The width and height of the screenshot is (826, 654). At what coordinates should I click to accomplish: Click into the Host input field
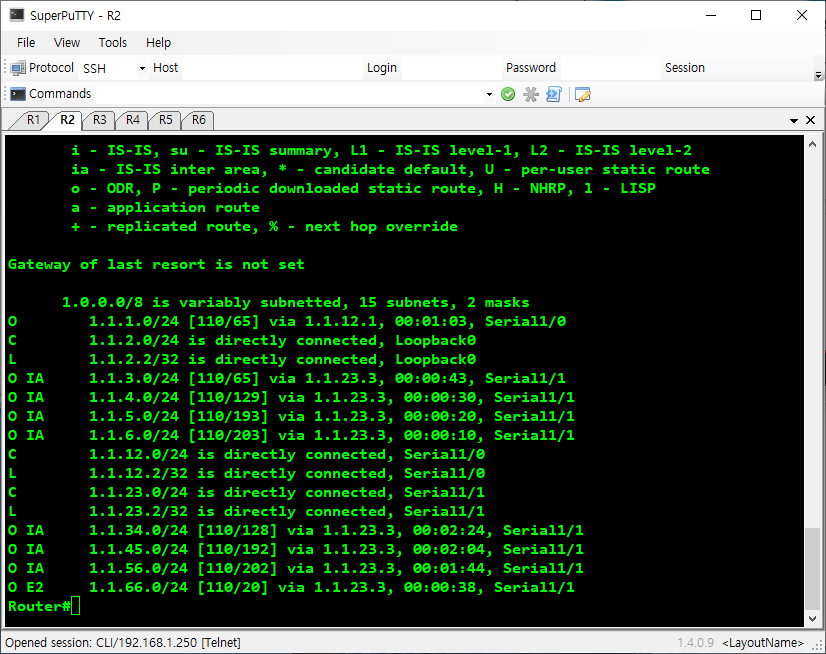click(272, 69)
